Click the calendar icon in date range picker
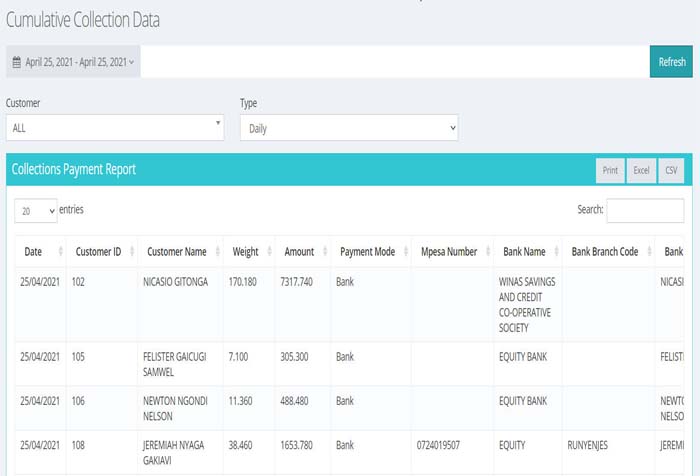Image resolution: width=700 pixels, height=476 pixels. [x=17, y=62]
